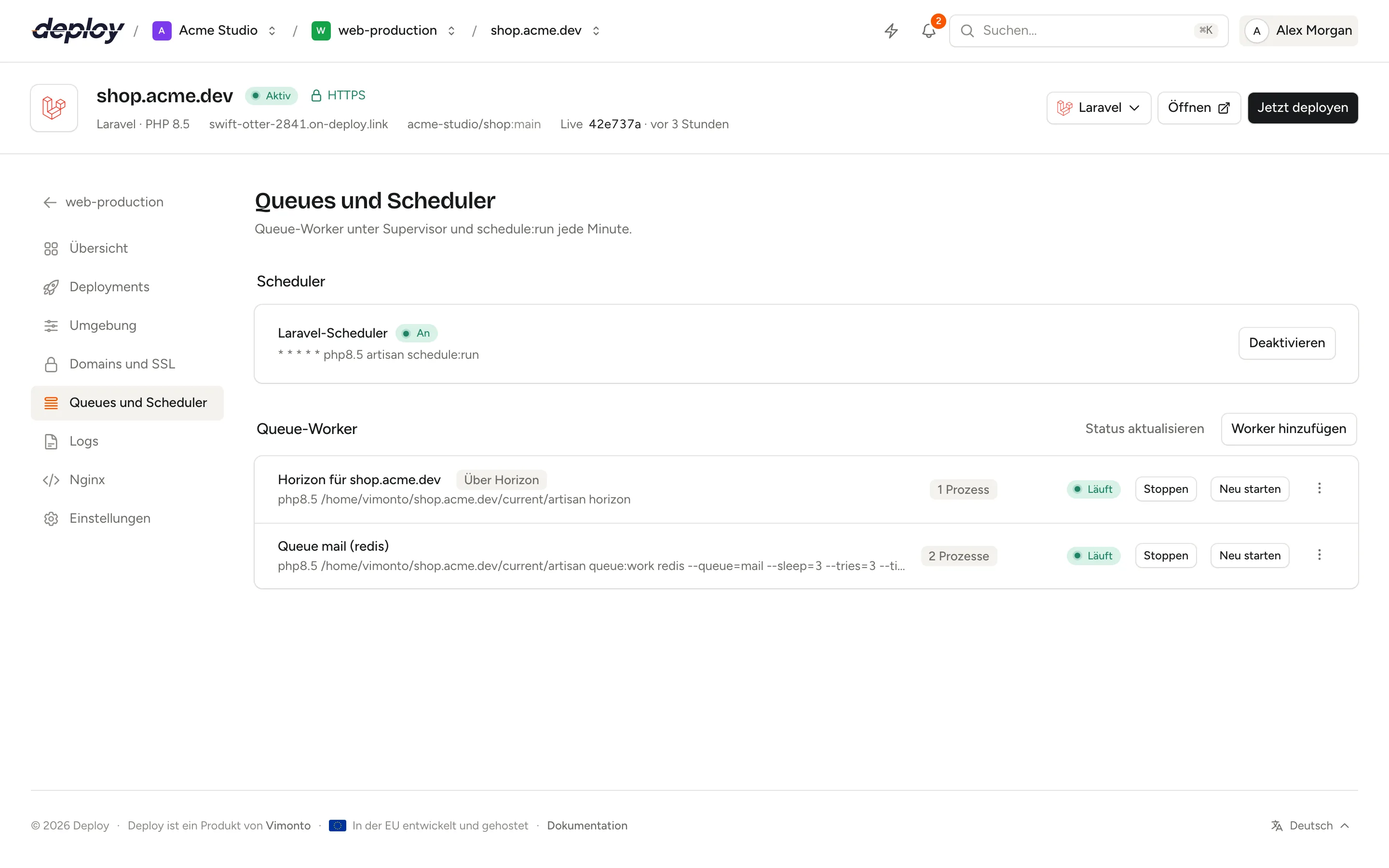Open the Umgebung sidebar item
The image size is (1389, 868).
(127, 325)
